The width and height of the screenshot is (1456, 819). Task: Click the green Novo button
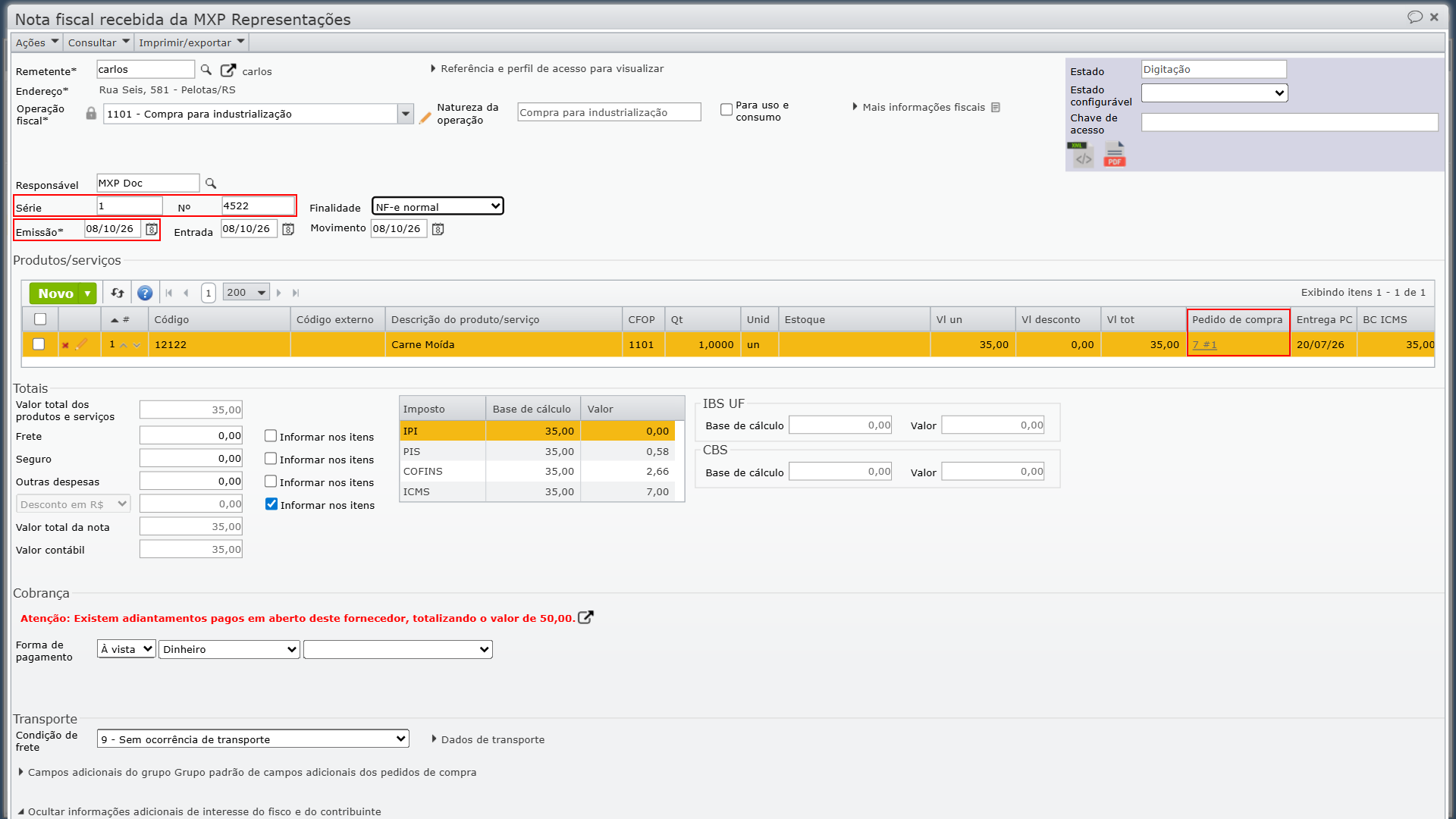coord(56,293)
